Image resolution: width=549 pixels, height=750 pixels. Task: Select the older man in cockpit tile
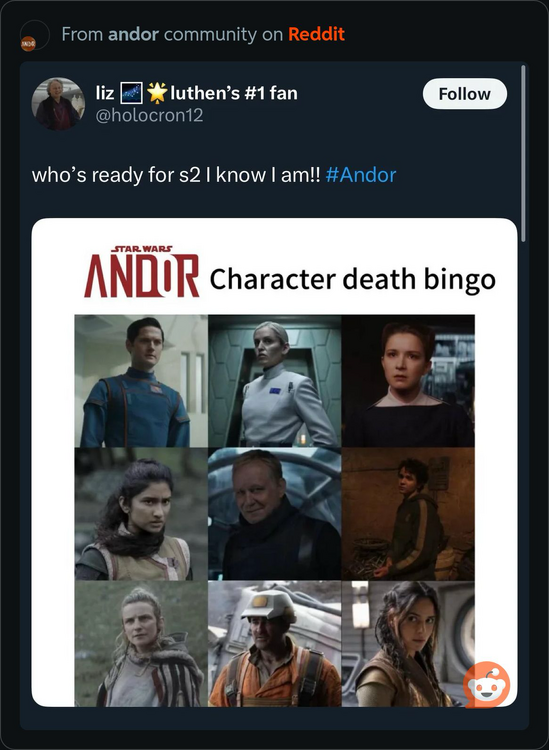[x=274, y=514]
